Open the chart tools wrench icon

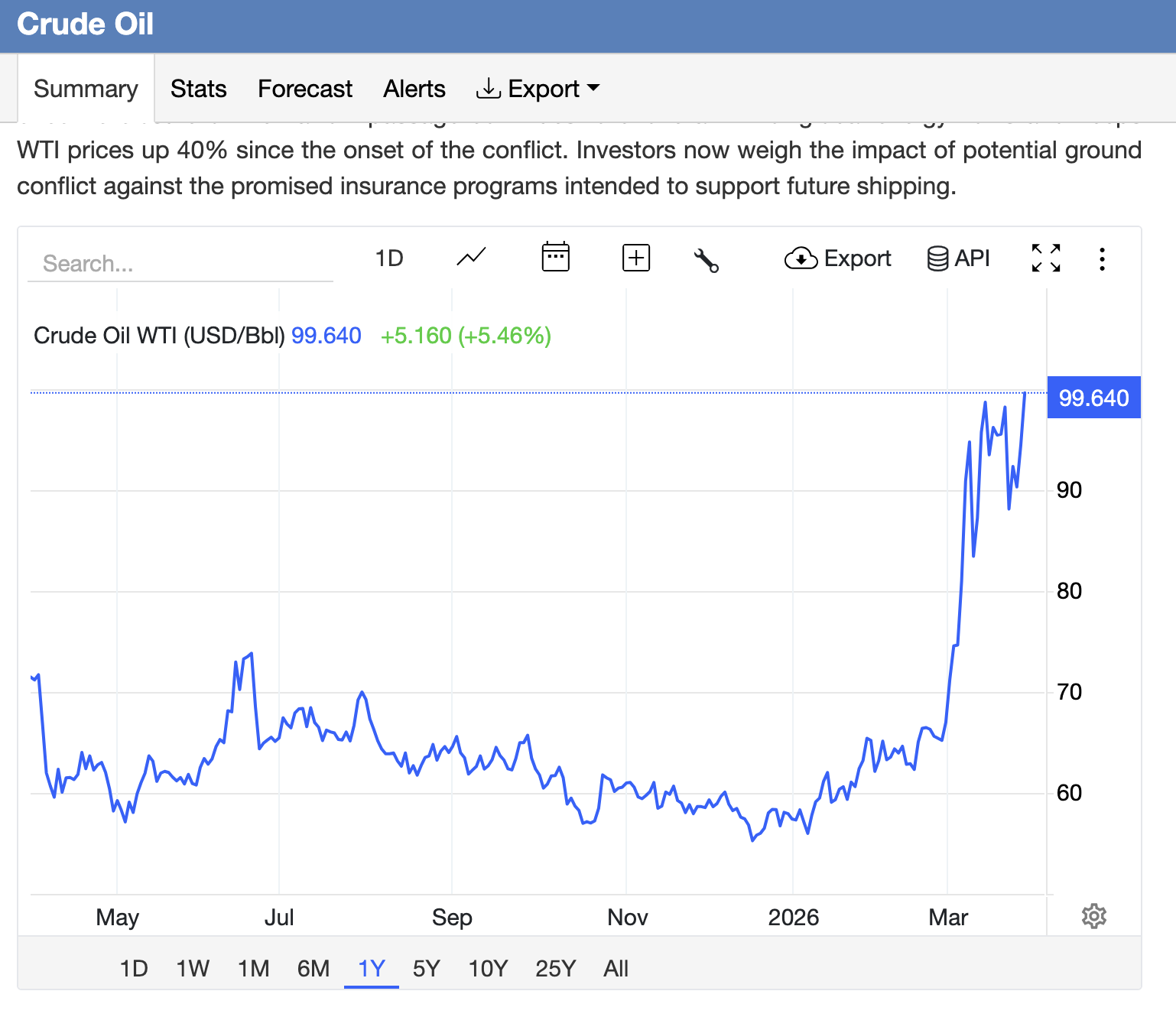coord(706,260)
